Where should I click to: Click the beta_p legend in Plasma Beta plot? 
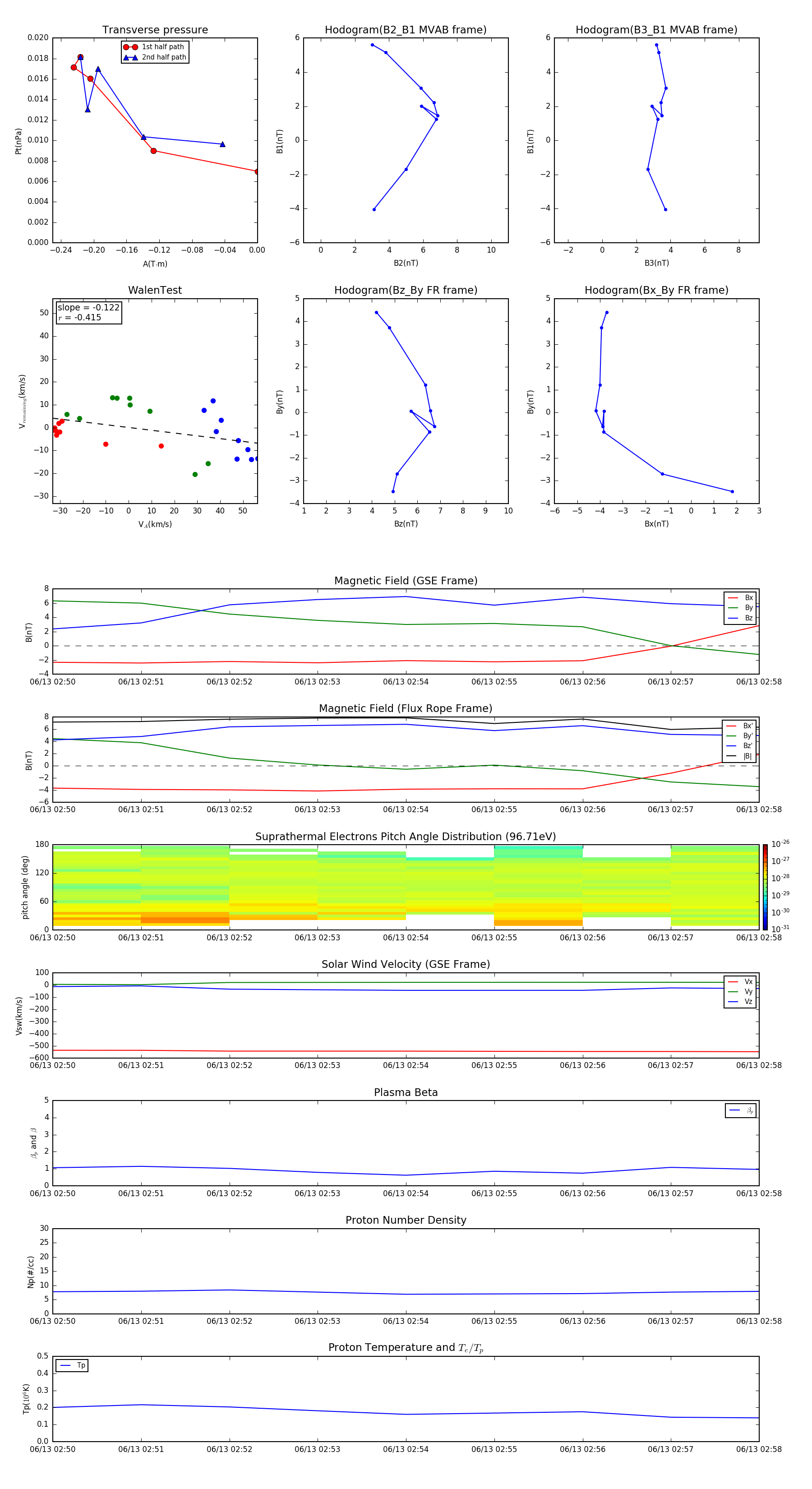[741, 1110]
